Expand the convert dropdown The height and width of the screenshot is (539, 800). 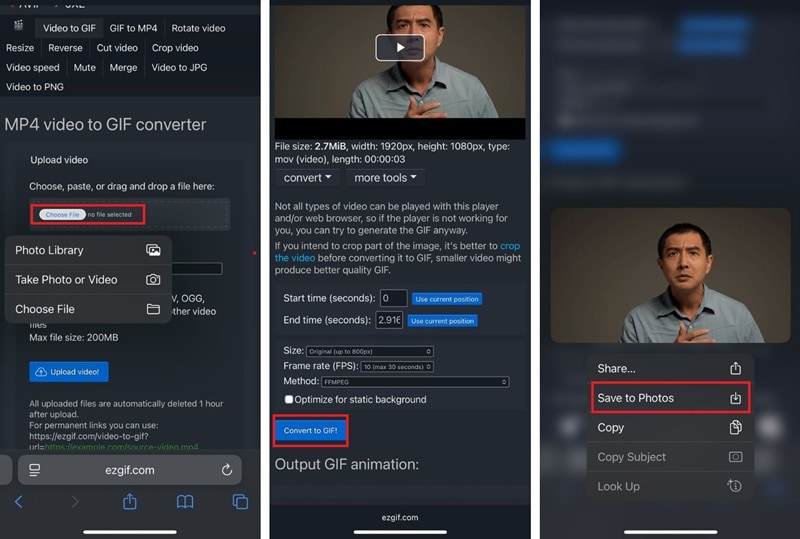click(307, 178)
